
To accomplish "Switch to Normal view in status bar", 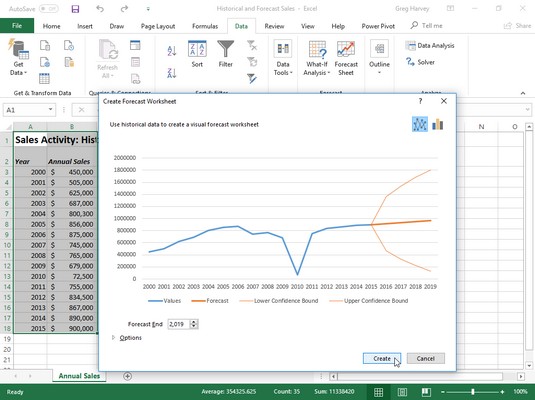I will tap(378, 392).
